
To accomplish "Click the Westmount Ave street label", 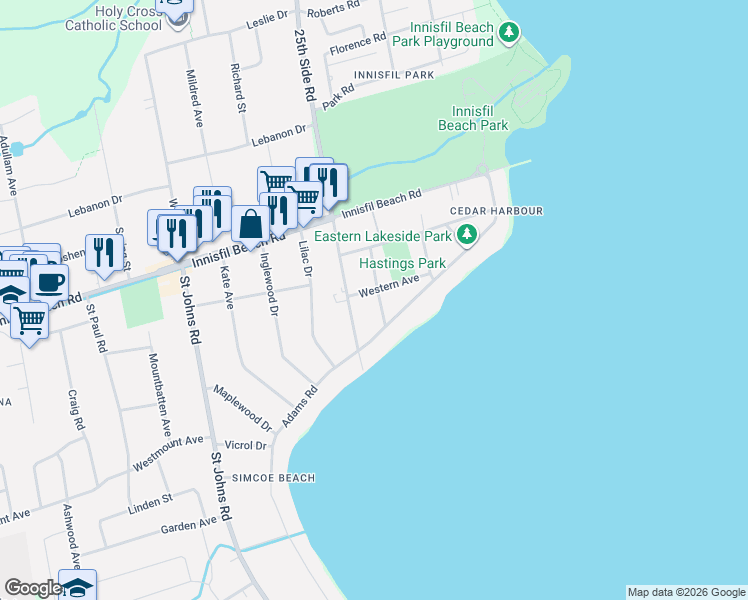I will (168, 453).
